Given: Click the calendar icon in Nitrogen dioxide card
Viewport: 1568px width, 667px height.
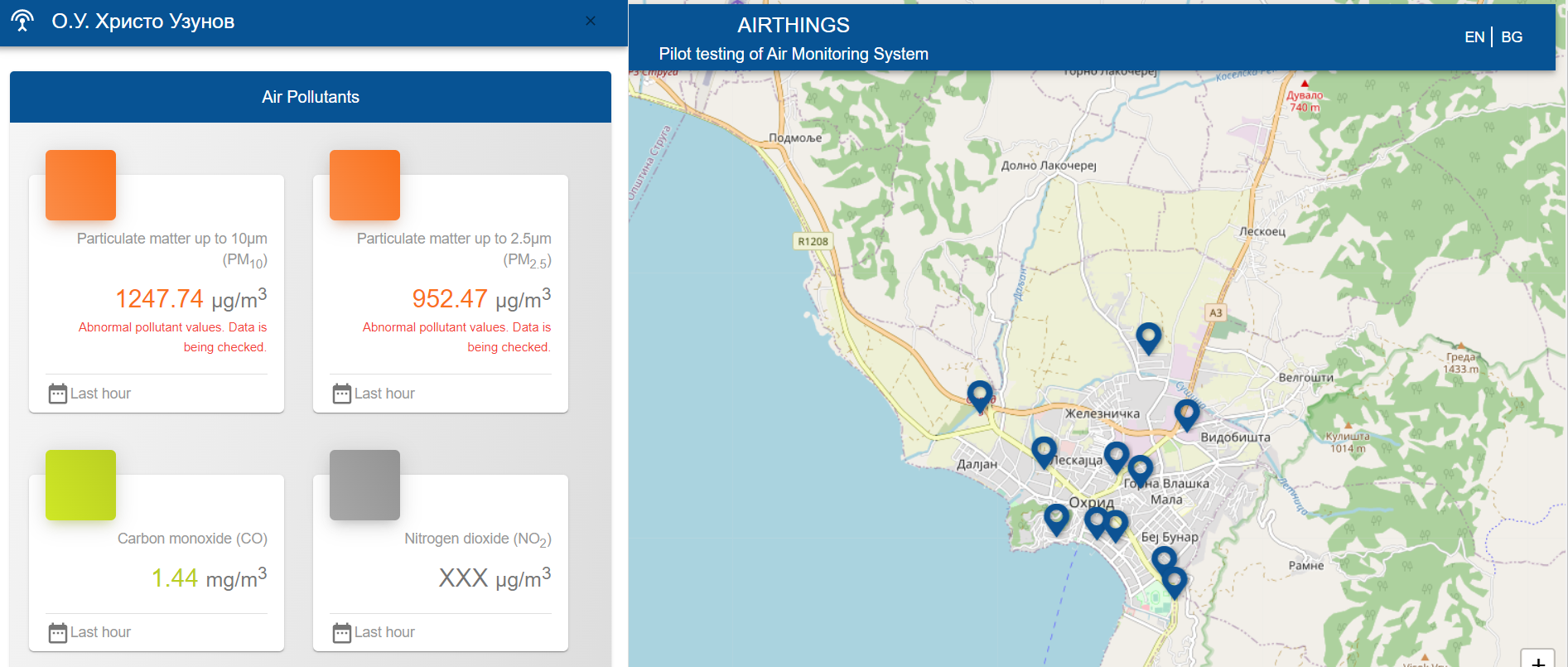Looking at the screenshot, I should (x=341, y=633).
